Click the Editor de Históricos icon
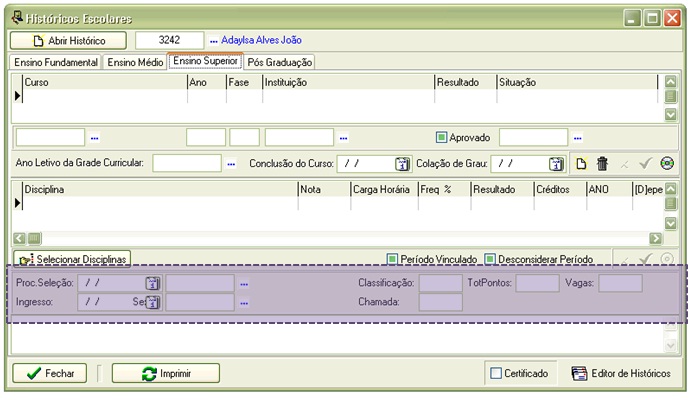Image resolution: width=695 pixels, height=400 pixels. [x=579, y=373]
